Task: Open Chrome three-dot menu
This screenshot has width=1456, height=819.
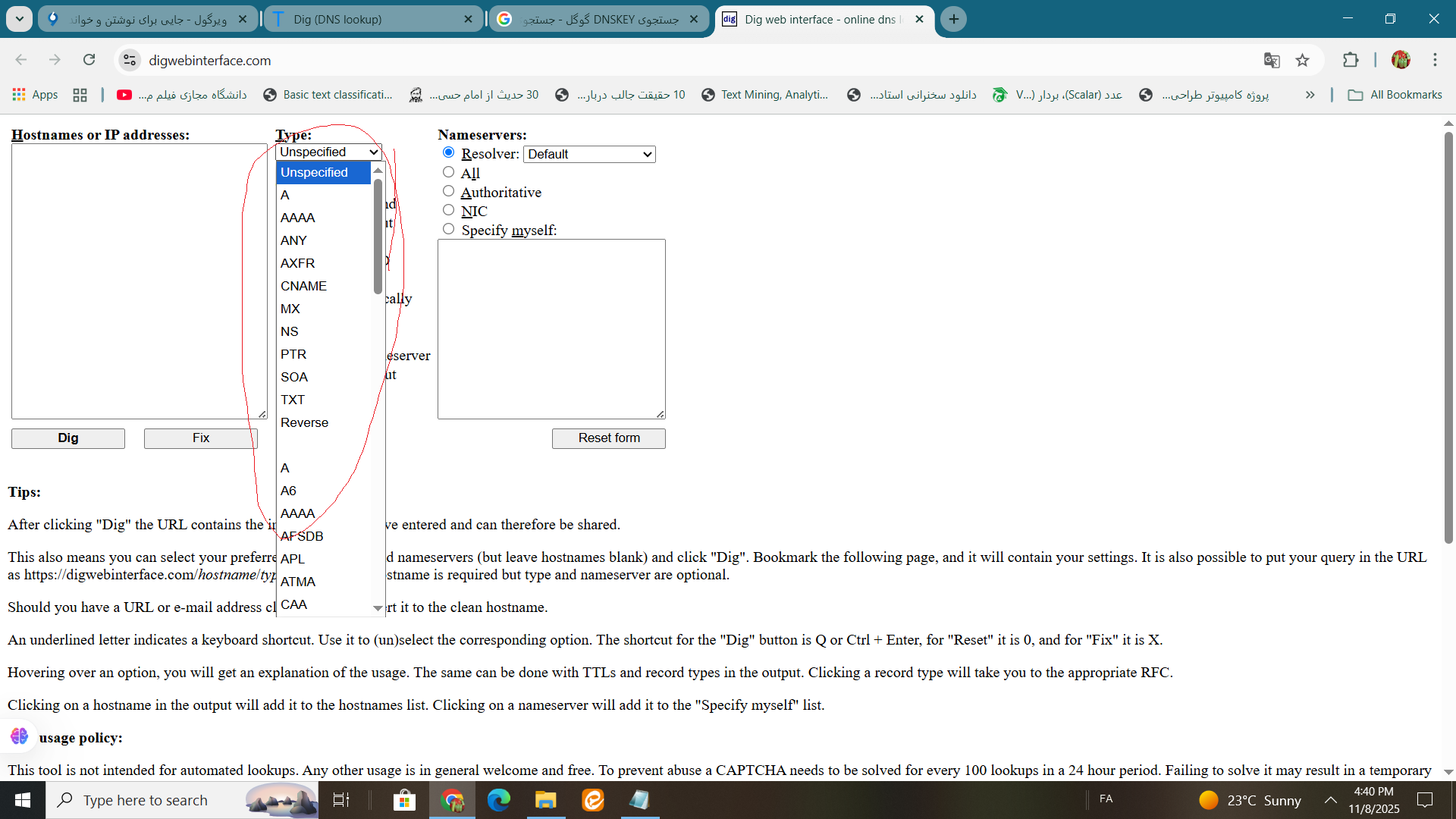Action: point(1435,60)
